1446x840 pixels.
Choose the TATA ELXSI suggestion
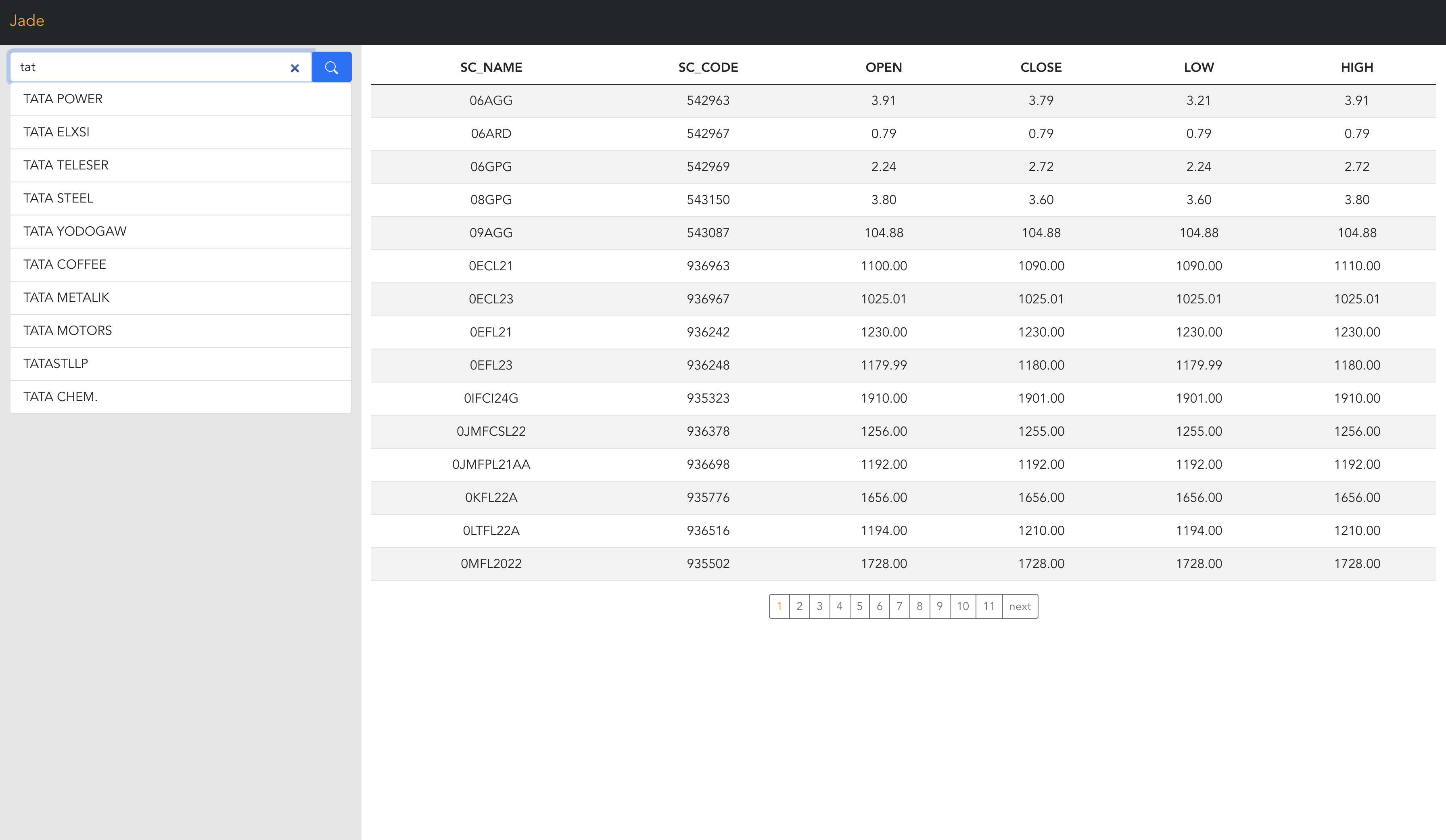click(x=56, y=132)
